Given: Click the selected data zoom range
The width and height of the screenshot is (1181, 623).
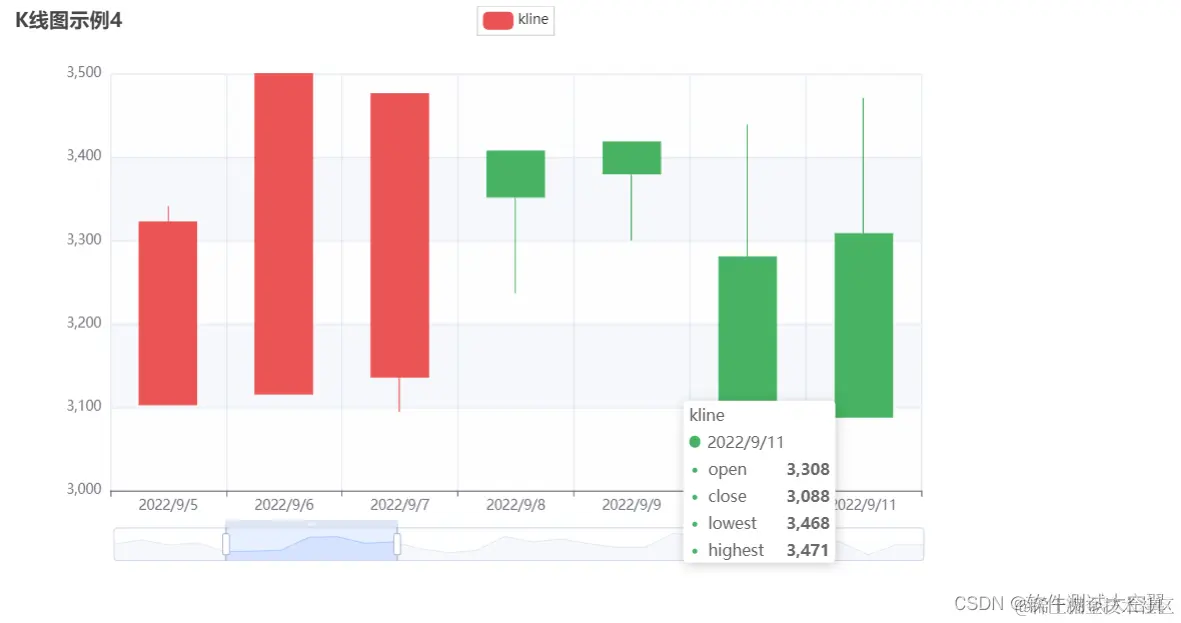Looking at the screenshot, I should (x=312, y=544).
